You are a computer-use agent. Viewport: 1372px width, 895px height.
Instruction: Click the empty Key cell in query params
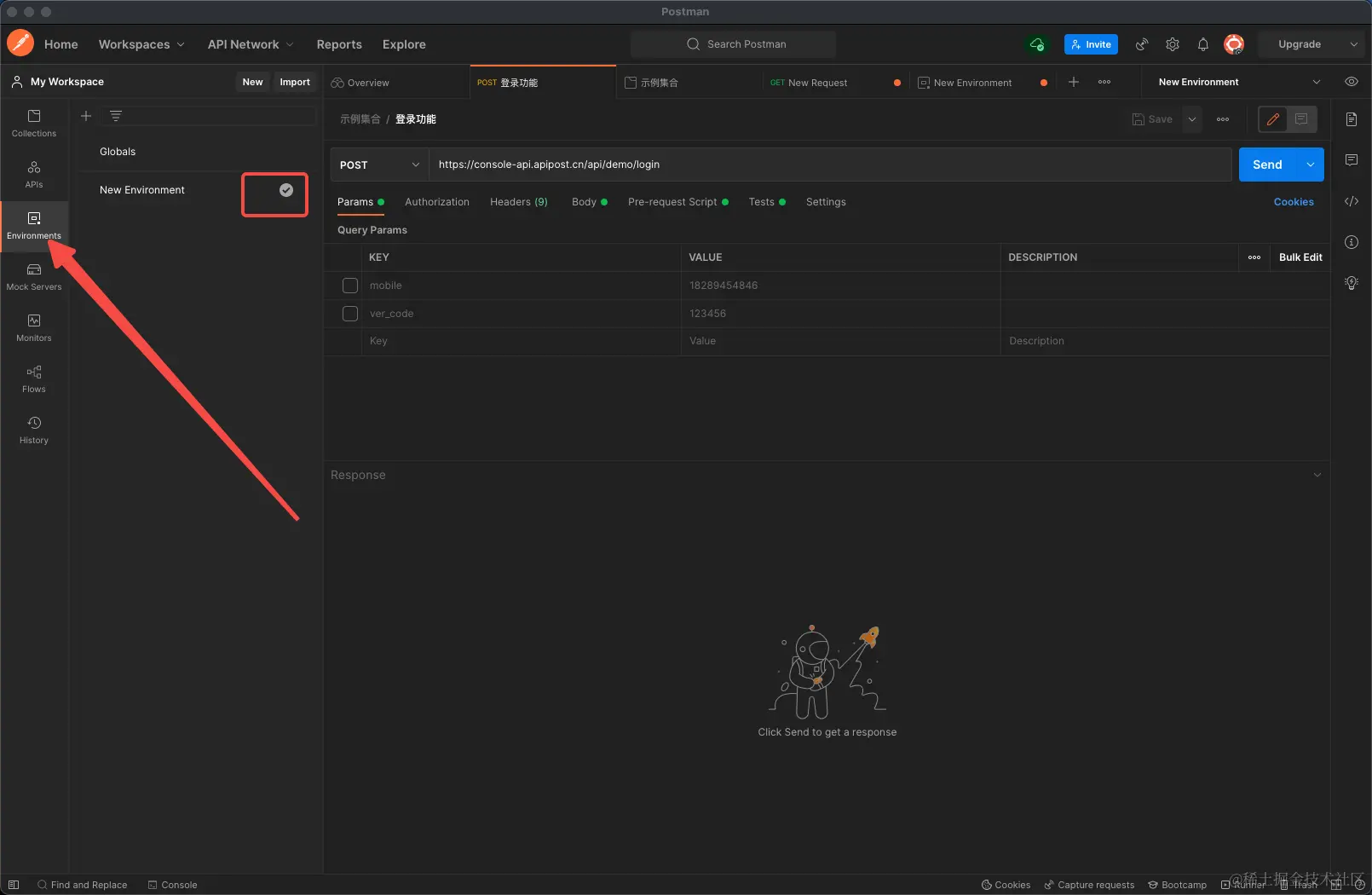[x=521, y=341]
